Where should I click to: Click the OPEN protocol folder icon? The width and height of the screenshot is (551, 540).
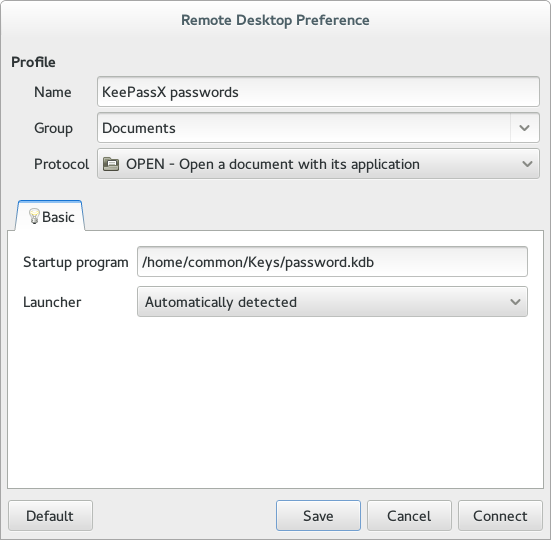111,164
